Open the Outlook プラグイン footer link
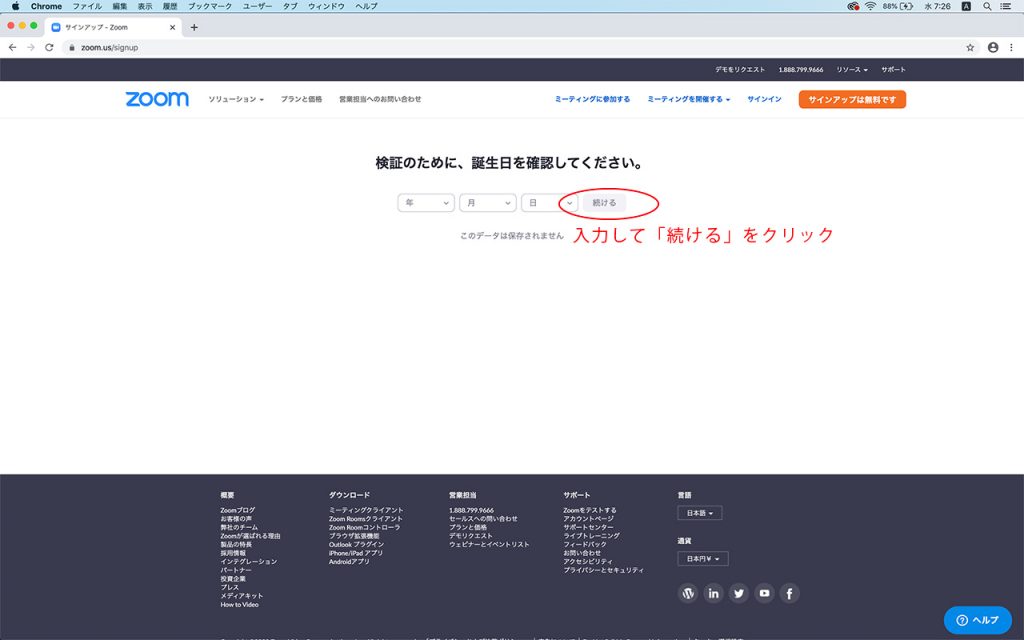The height and width of the screenshot is (640, 1024). 356,544
